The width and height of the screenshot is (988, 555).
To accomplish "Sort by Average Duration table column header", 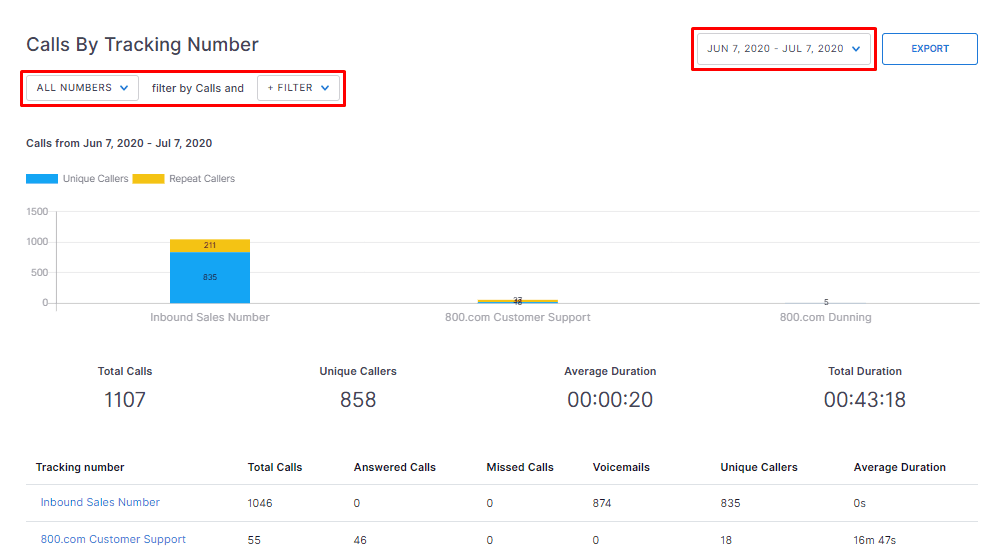I will coord(899,467).
